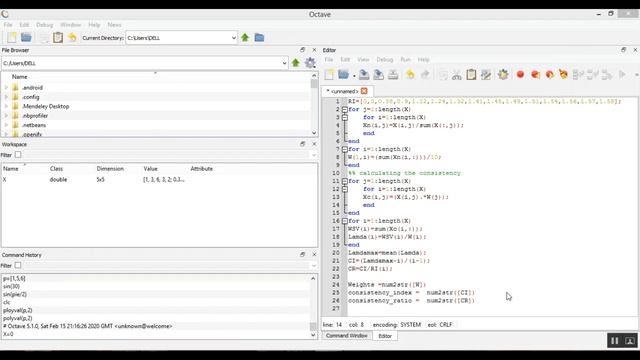Paste clipboard in the Editor toolbar
This screenshot has width=640, height=360.
471,75
